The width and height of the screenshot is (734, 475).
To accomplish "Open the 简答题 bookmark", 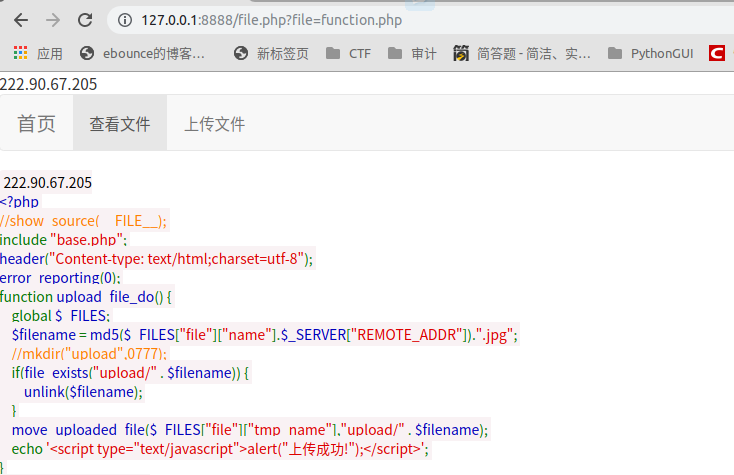I will (522, 53).
